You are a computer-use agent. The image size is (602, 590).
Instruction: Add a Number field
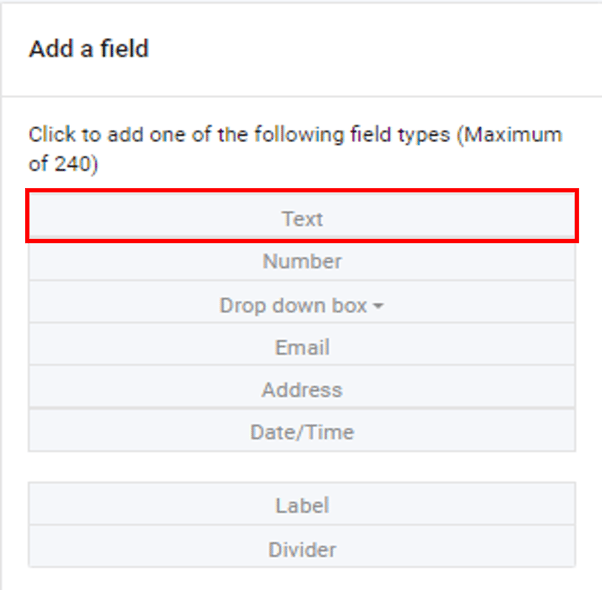[302, 261]
